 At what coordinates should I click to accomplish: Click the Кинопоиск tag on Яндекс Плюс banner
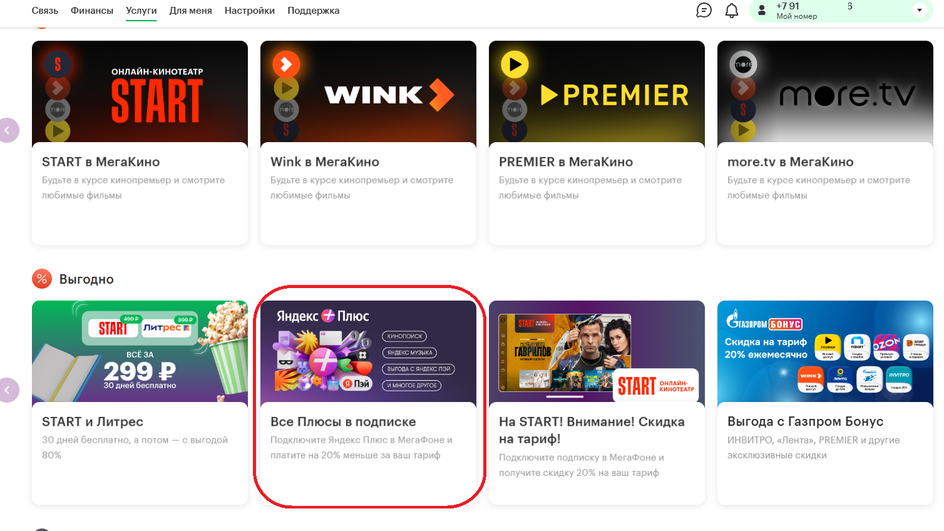click(405, 336)
